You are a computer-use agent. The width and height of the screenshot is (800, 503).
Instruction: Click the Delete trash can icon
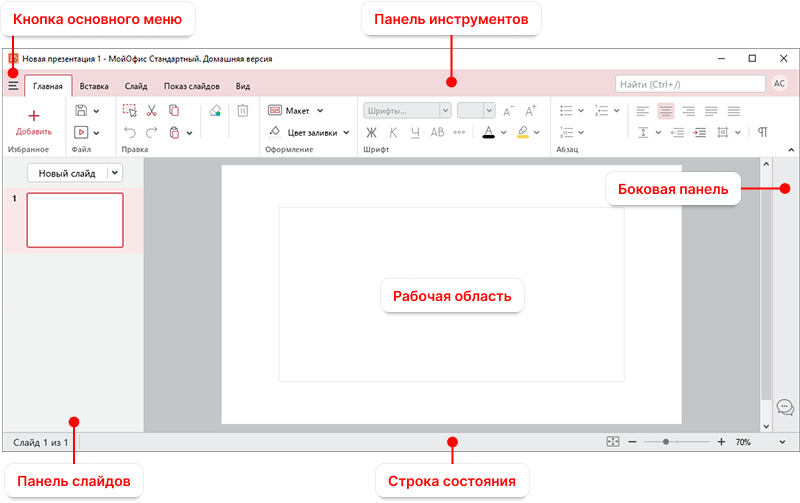click(x=242, y=111)
